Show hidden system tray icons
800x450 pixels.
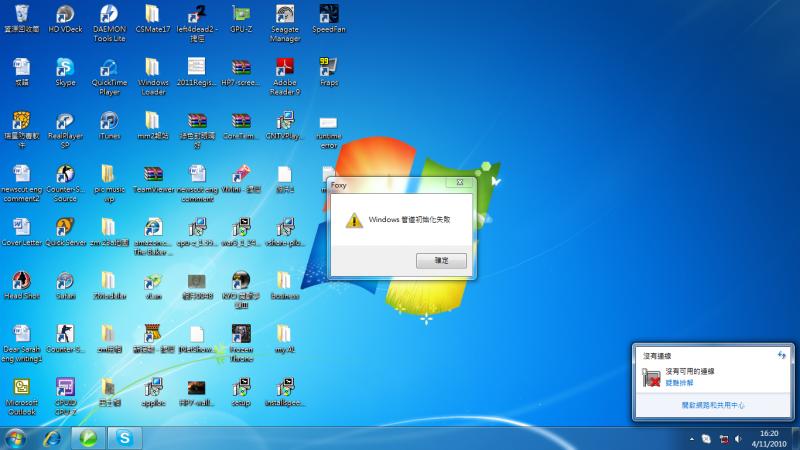coord(691,439)
